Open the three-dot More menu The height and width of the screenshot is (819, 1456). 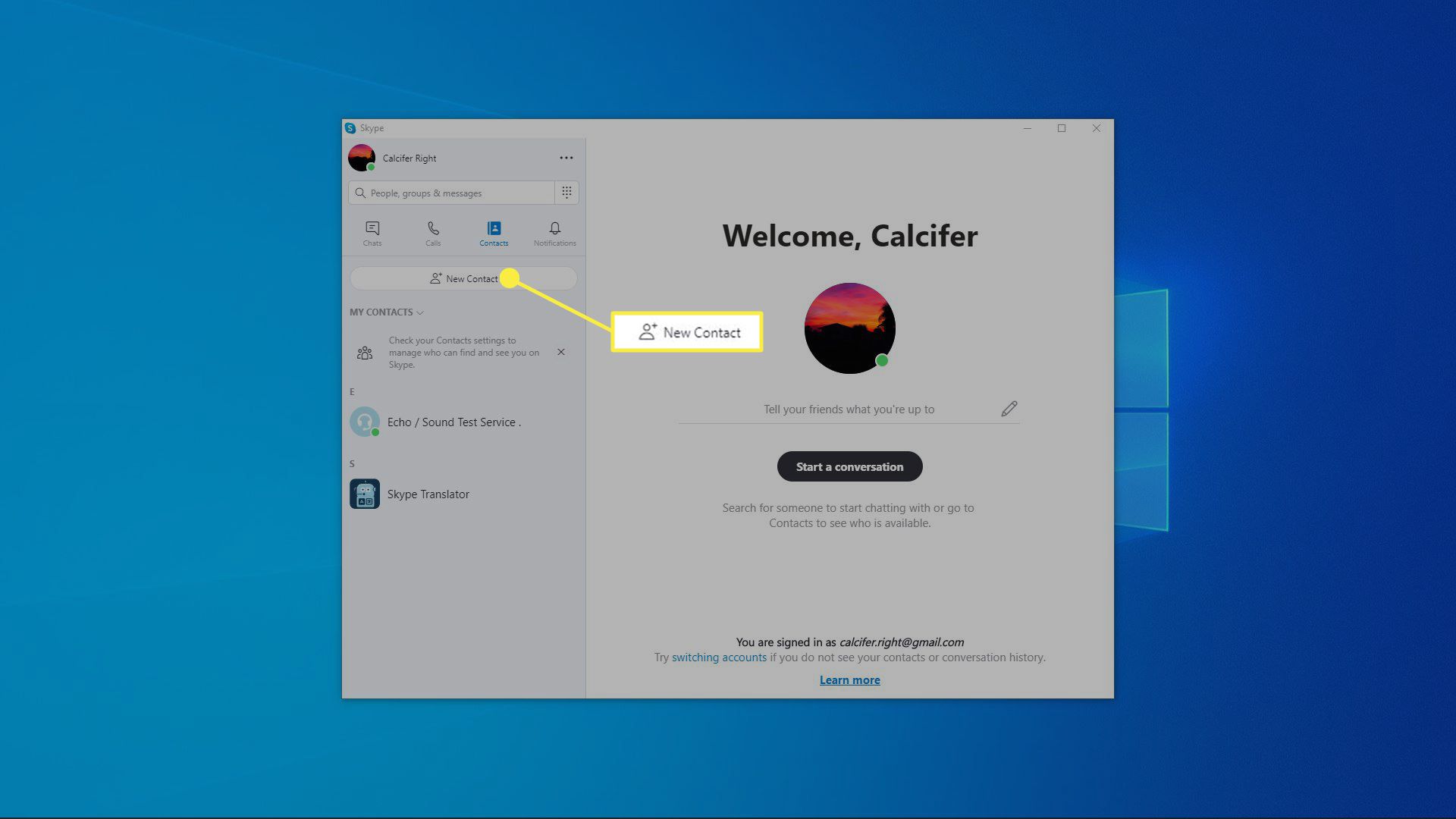point(566,158)
